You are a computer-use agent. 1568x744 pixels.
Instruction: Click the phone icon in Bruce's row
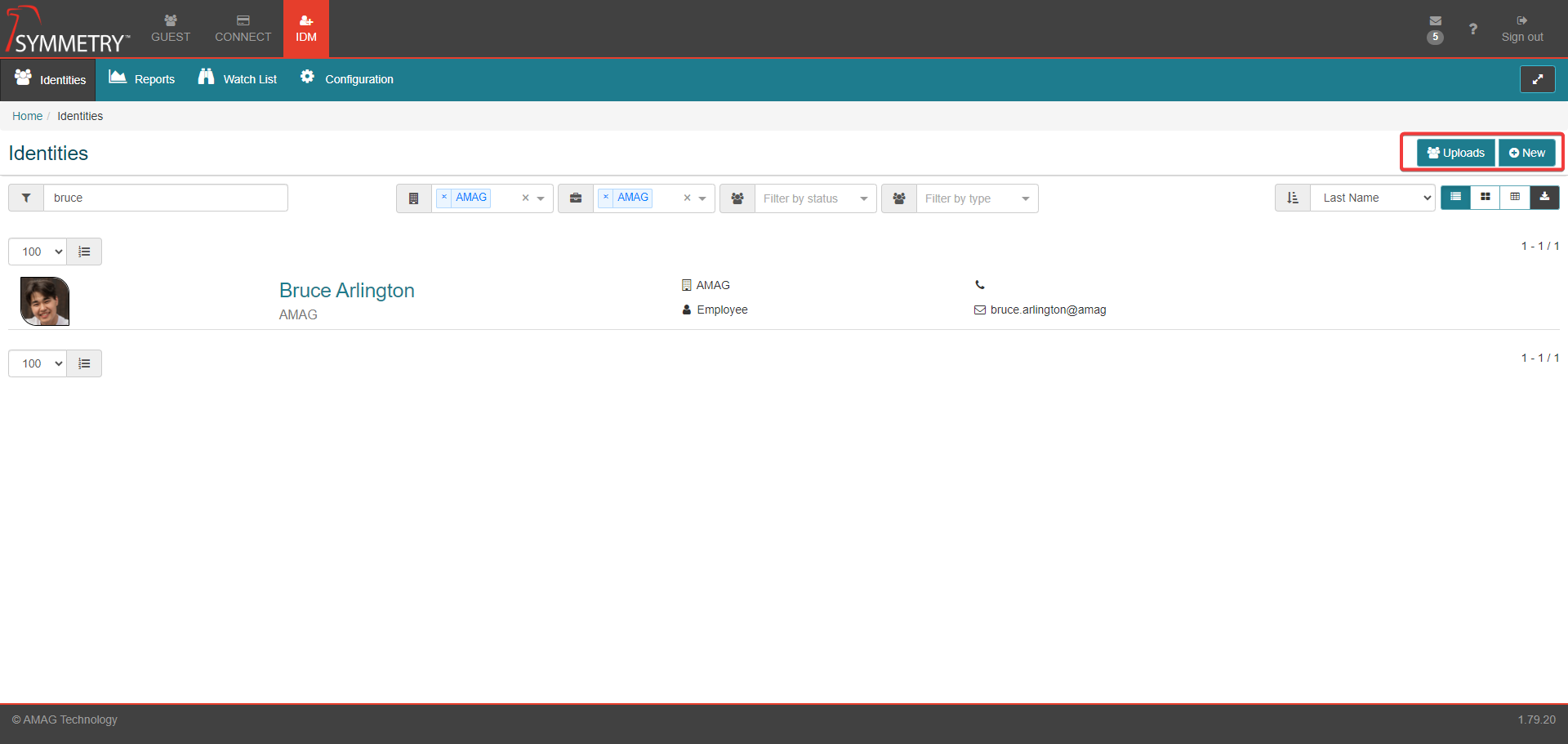coord(980,285)
